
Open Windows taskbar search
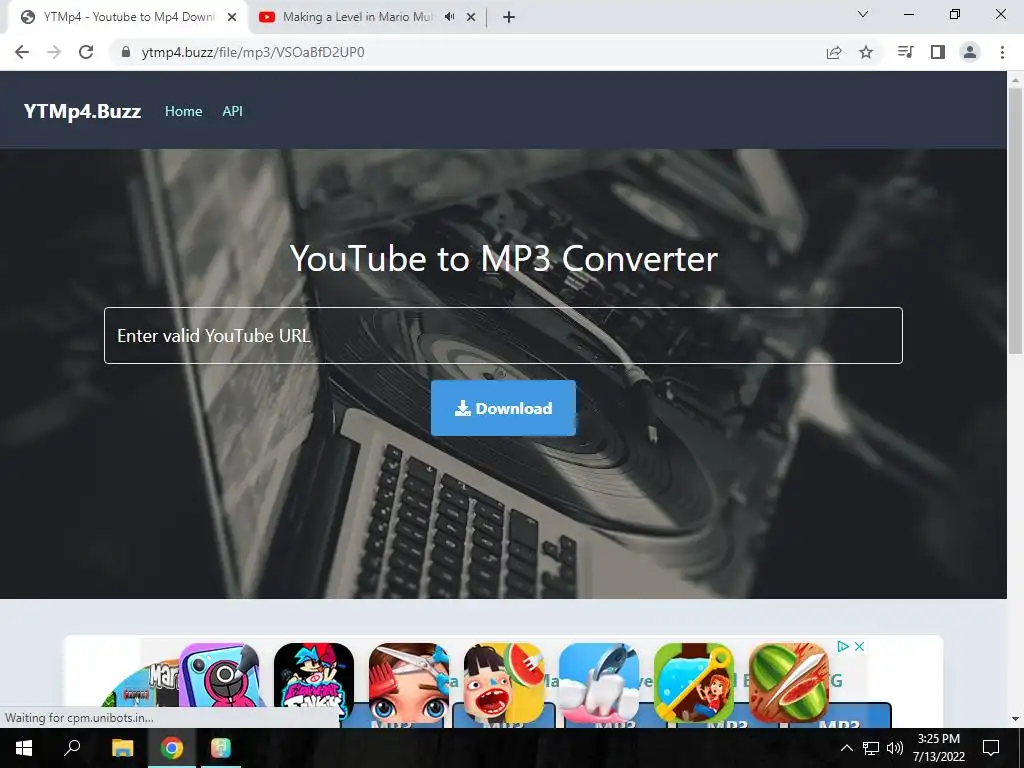[72, 748]
